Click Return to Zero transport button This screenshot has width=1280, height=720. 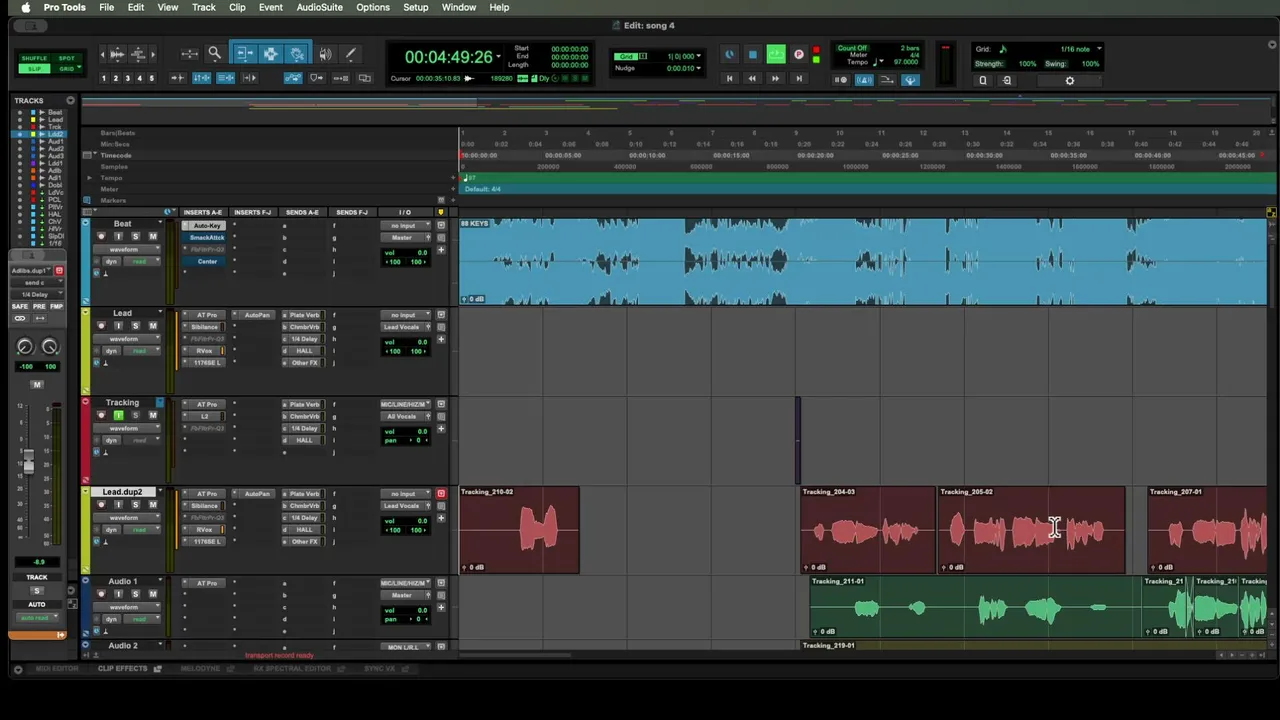pyautogui.click(x=729, y=78)
